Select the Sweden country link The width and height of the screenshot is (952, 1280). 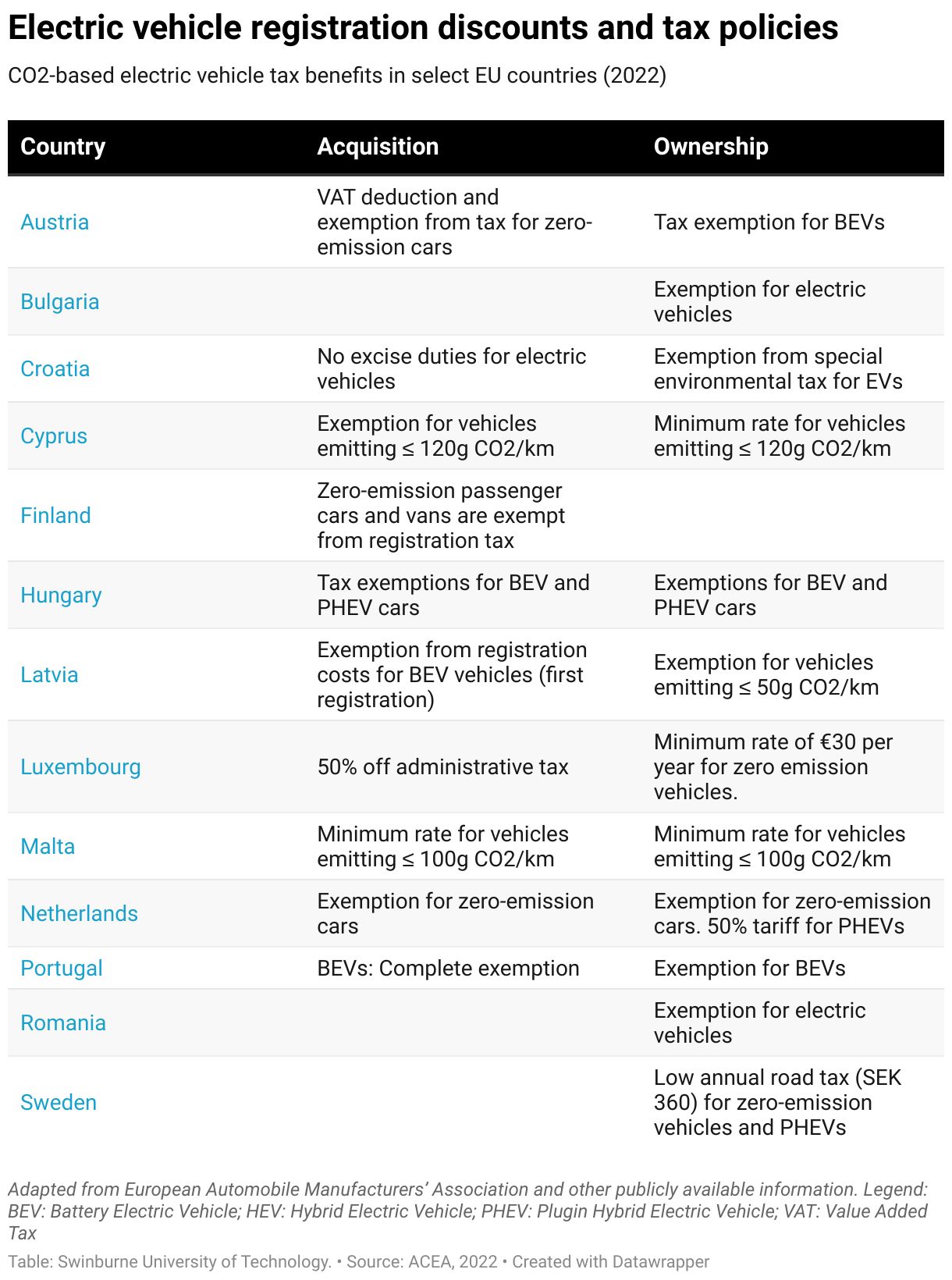tap(59, 1103)
